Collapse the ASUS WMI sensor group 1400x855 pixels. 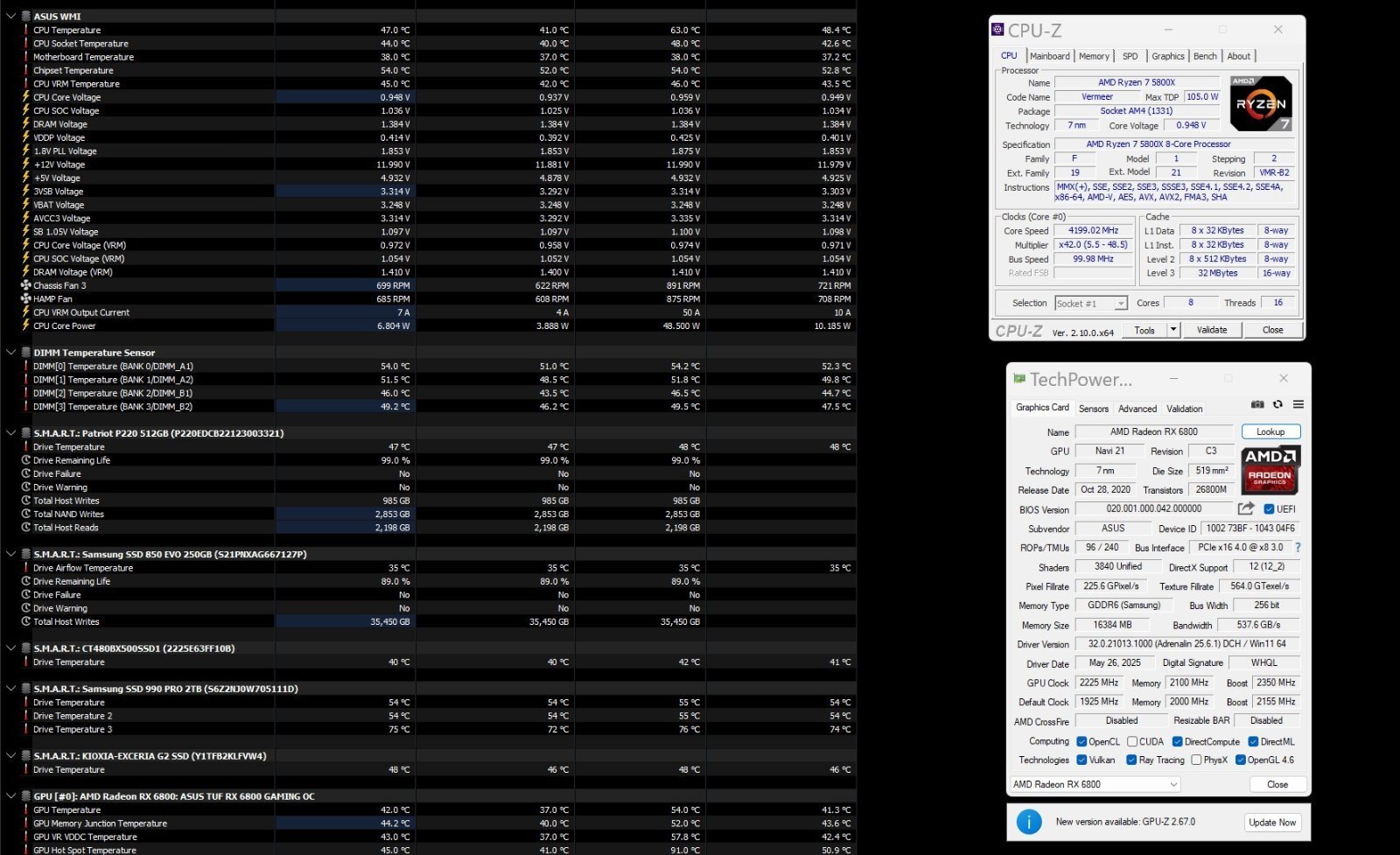coord(10,17)
